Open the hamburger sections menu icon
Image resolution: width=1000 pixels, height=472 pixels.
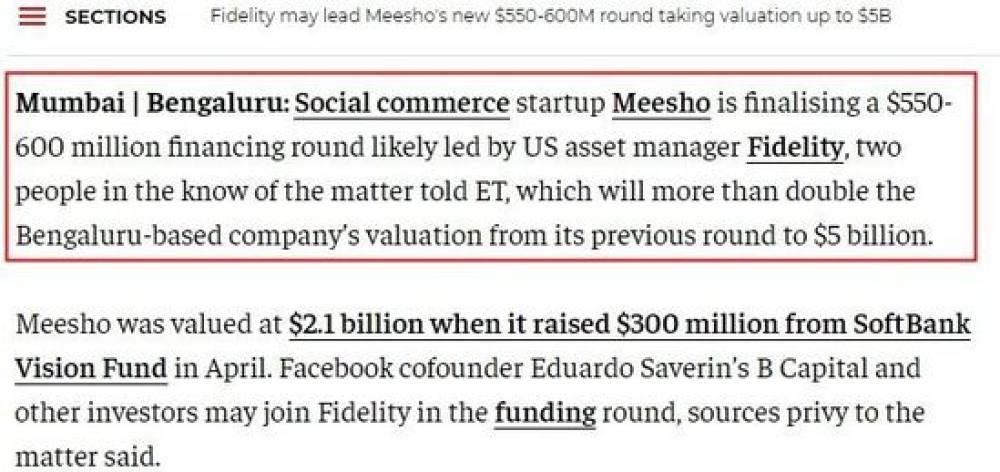pyautogui.click(x=33, y=17)
